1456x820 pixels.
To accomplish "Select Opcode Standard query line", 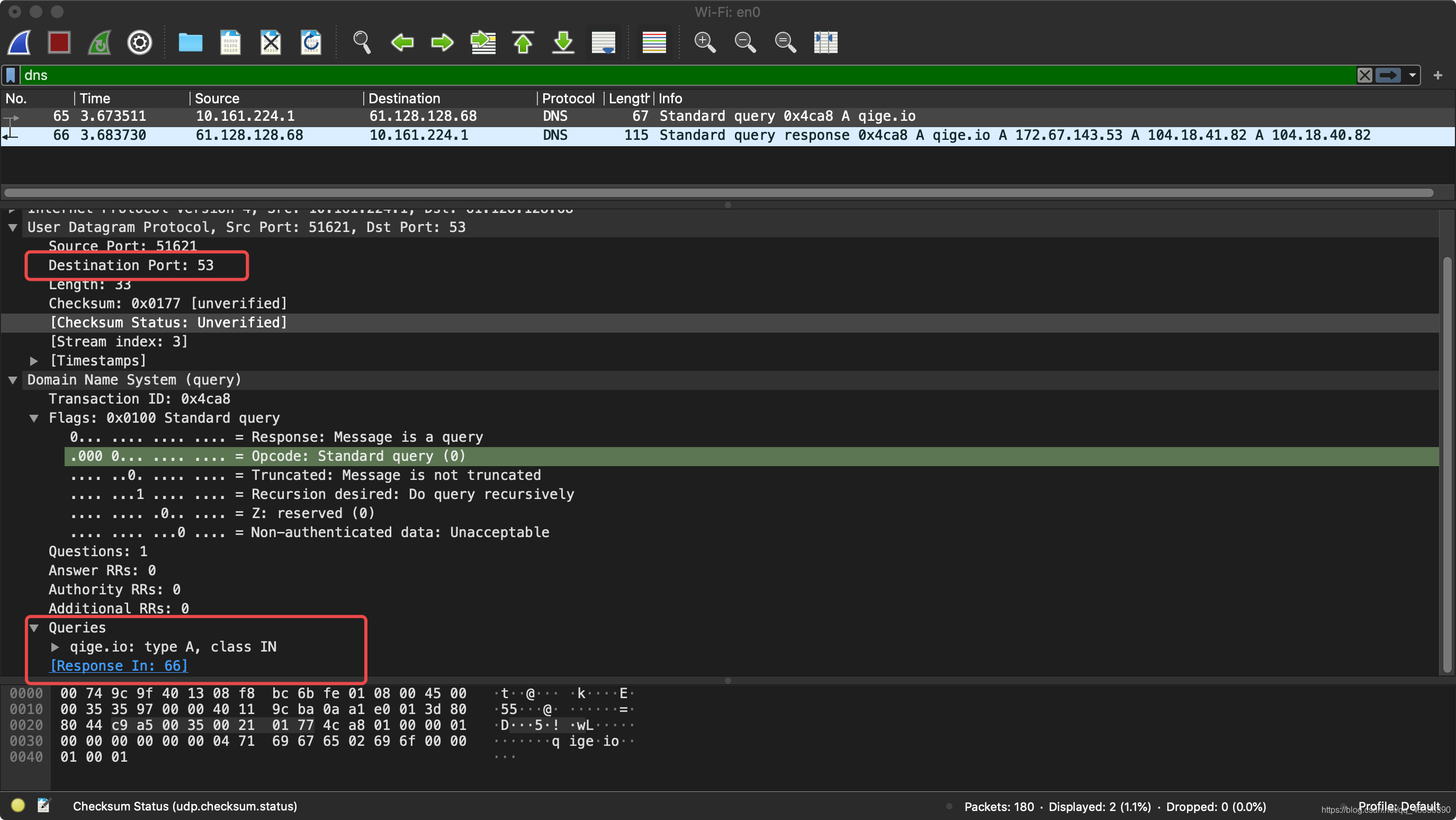I will 751,457.
